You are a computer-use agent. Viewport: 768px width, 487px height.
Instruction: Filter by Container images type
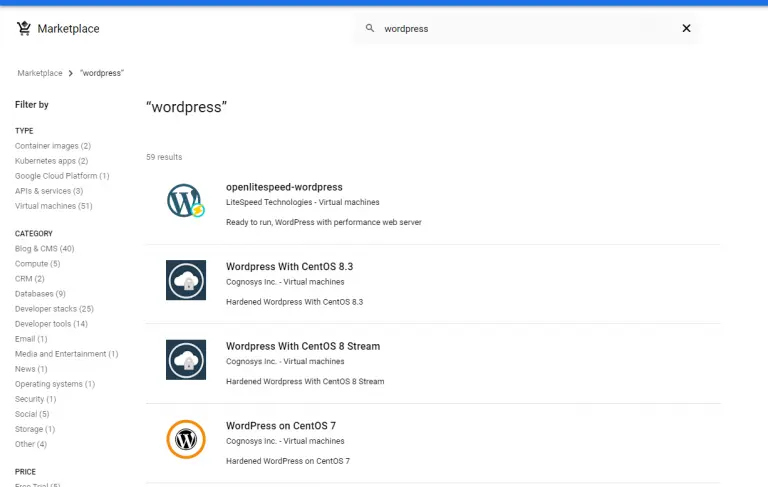pos(53,146)
